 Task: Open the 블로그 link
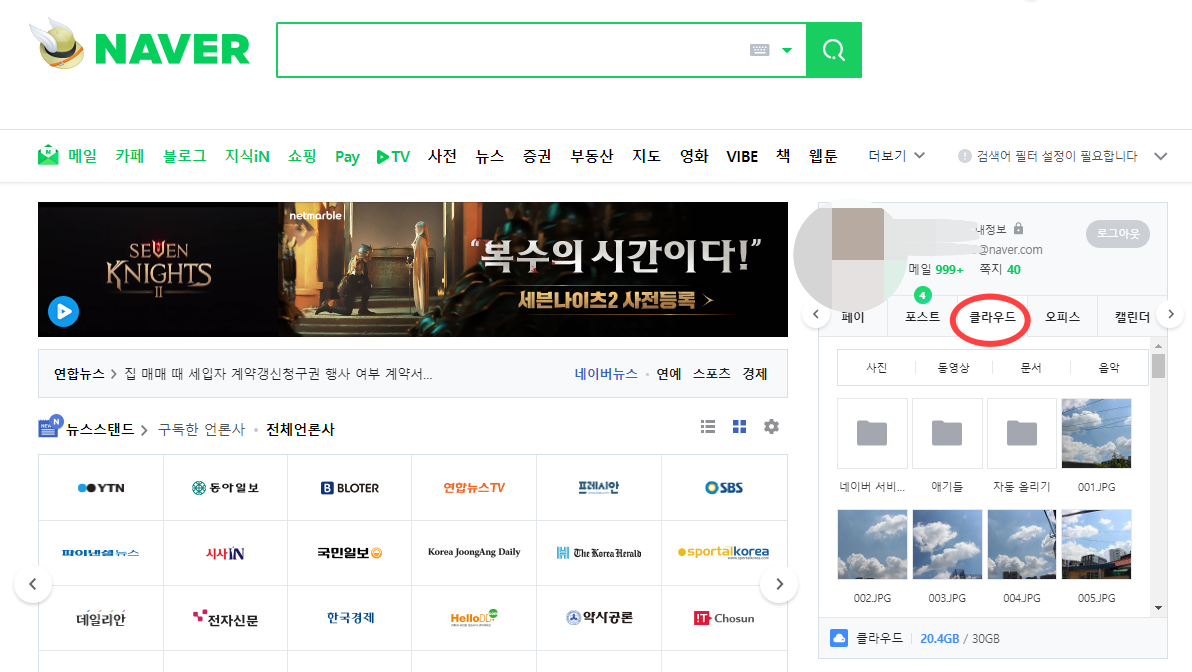(185, 156)
